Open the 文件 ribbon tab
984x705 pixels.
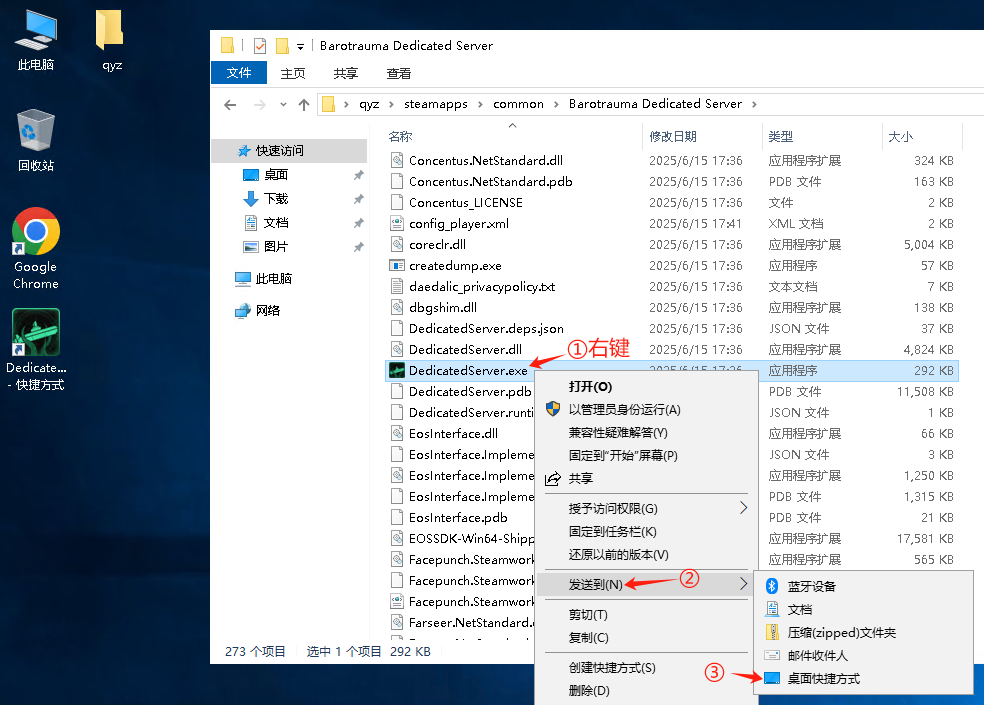point(238,73)
